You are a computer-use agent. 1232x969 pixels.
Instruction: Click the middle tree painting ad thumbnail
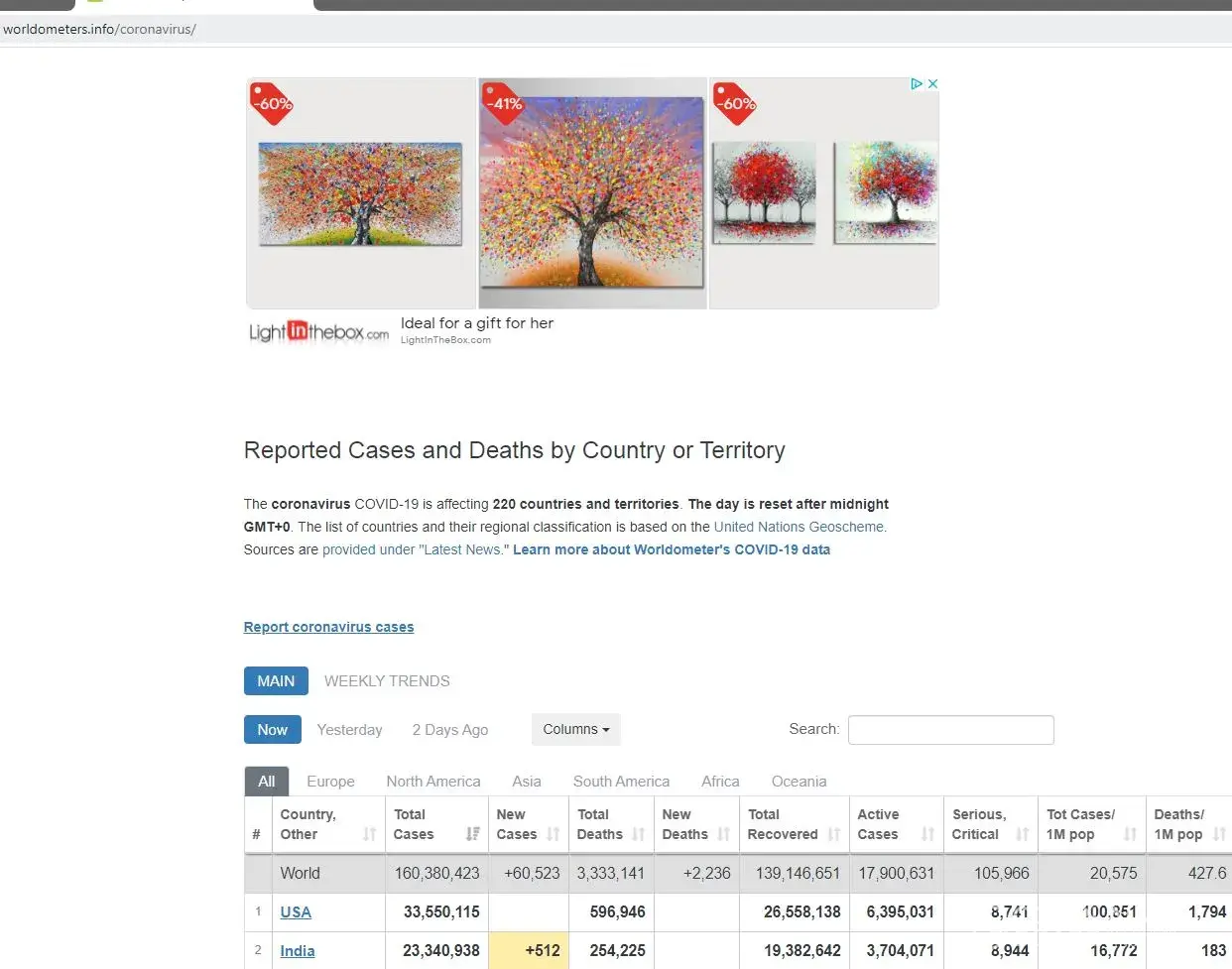tap(592, 193)
